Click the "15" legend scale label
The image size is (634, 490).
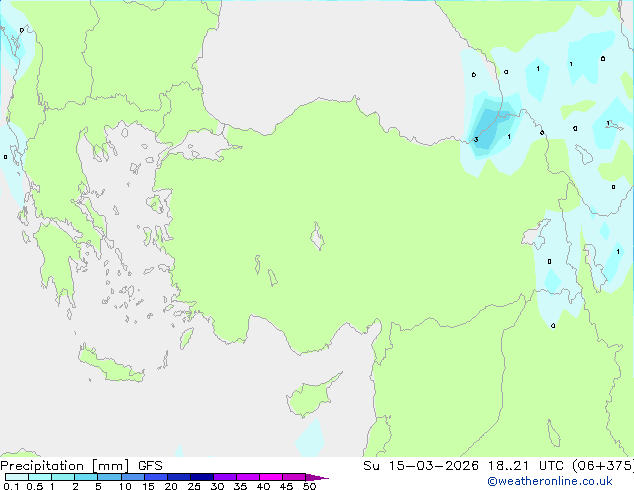pyautogui.click(x=148, y=486)
